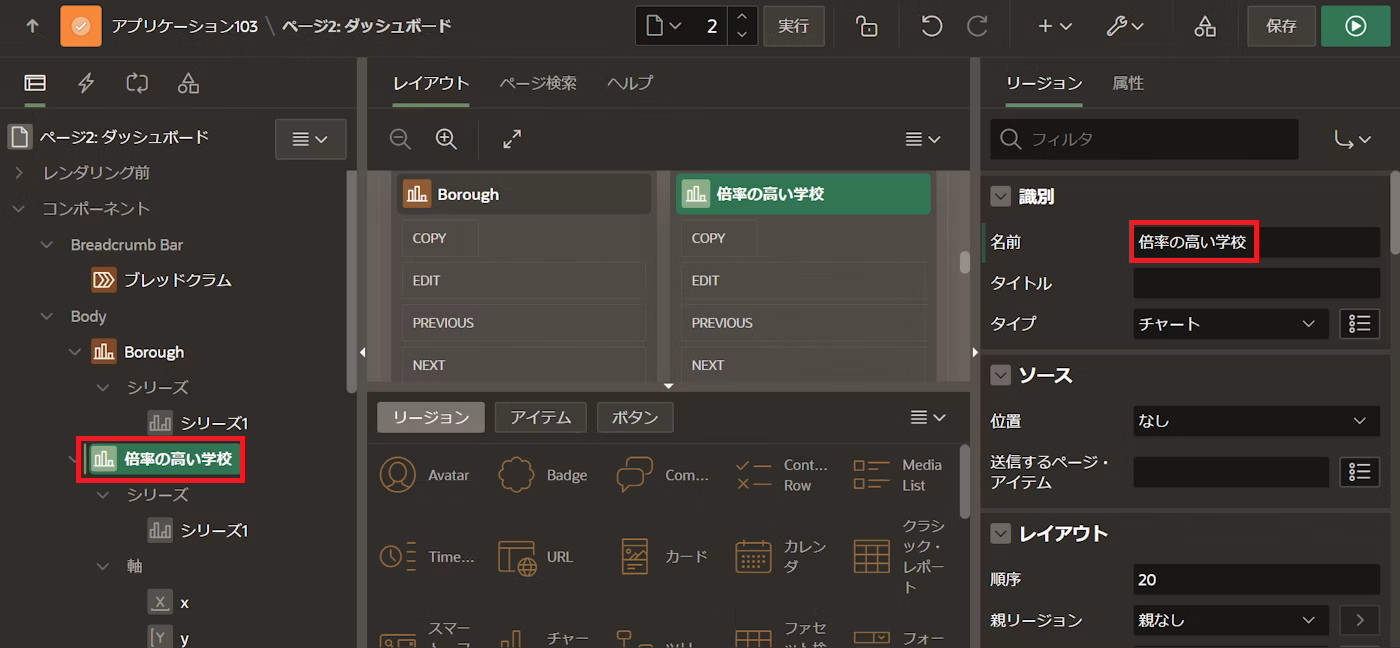Click the shared components icon in toolbar
This screenshot has height=648, width=1400.
(1205, 26)
